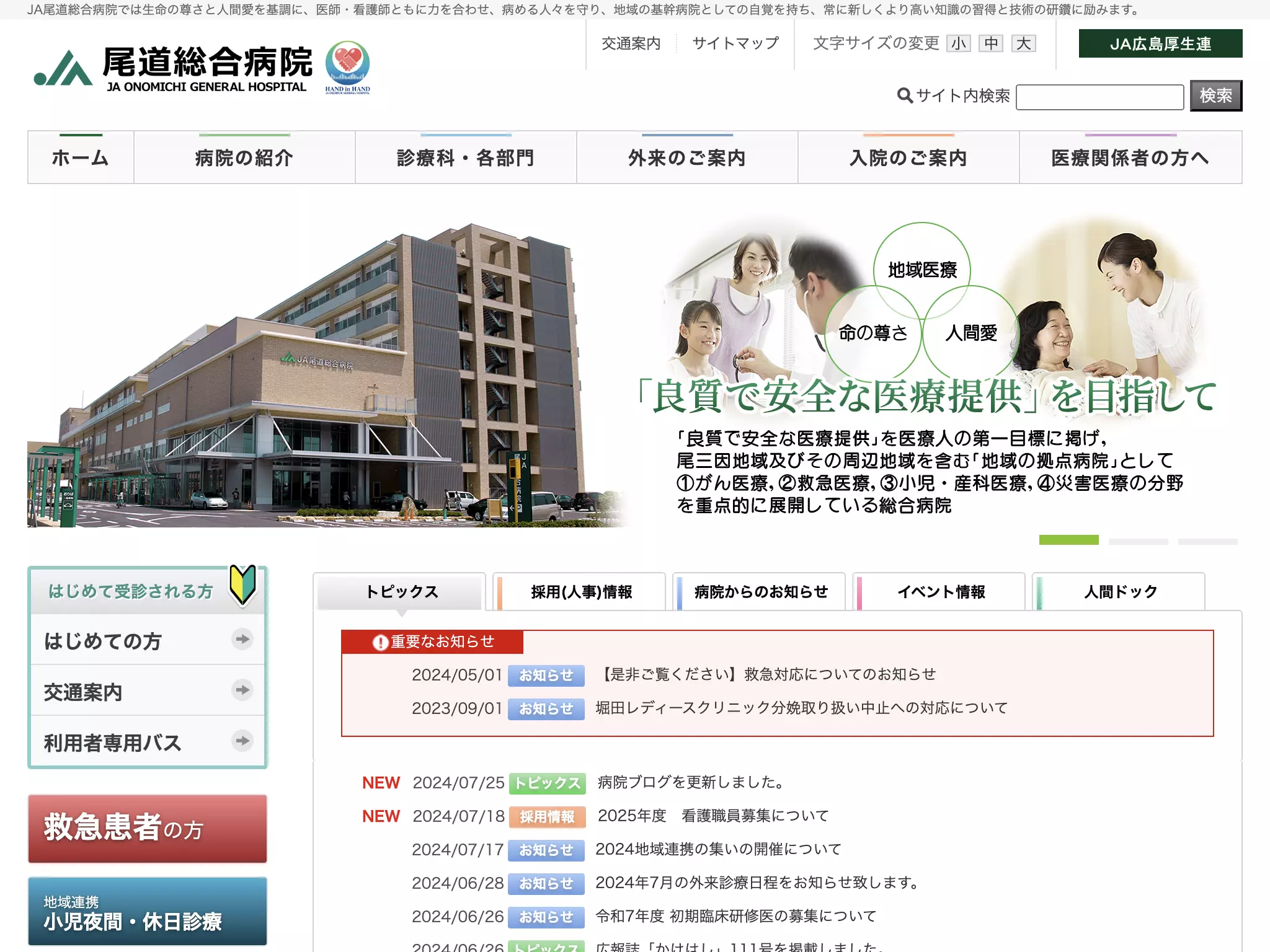The height and width of the screenshot is (952, 1270).
Task: Open 堀田レディースクリニック分娩取り扱い notice
Action: (x=801, y=708)
